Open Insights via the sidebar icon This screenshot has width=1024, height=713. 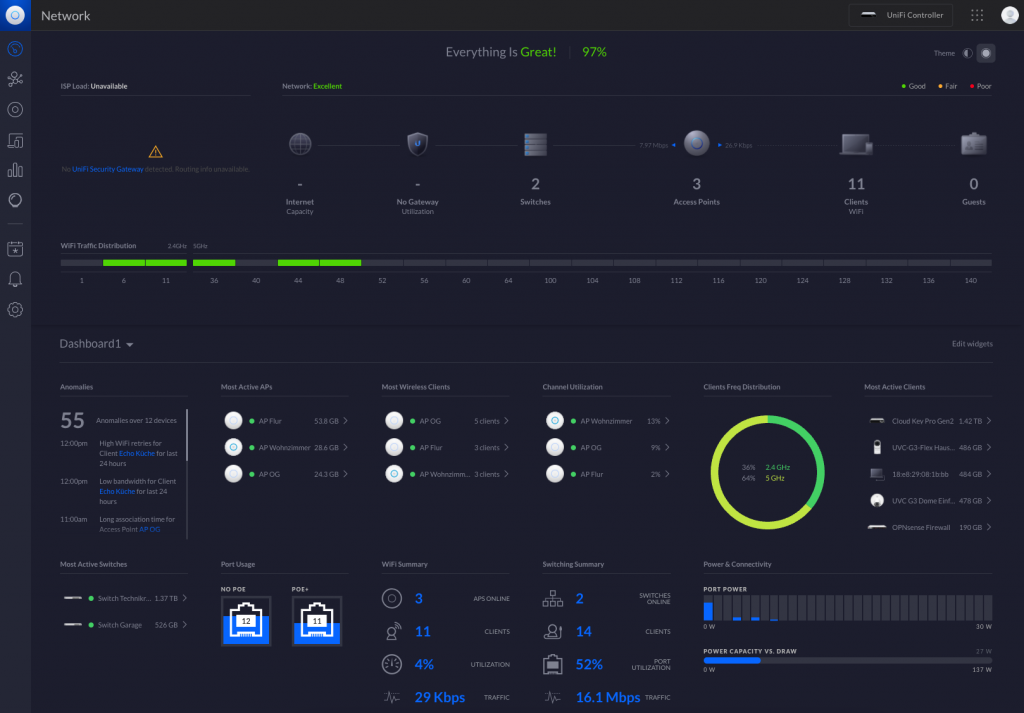tap(15, 199)
